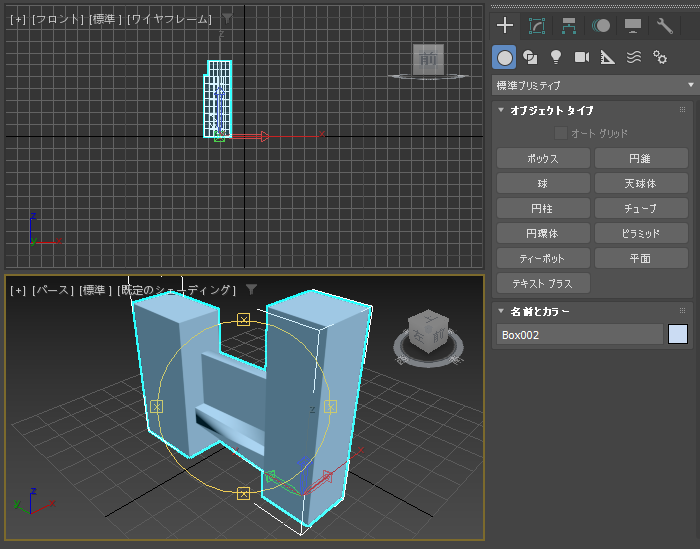The width and height of the screenshot is (700, 549).
Task: Click the 円柱 button
Action: point(543,208)
